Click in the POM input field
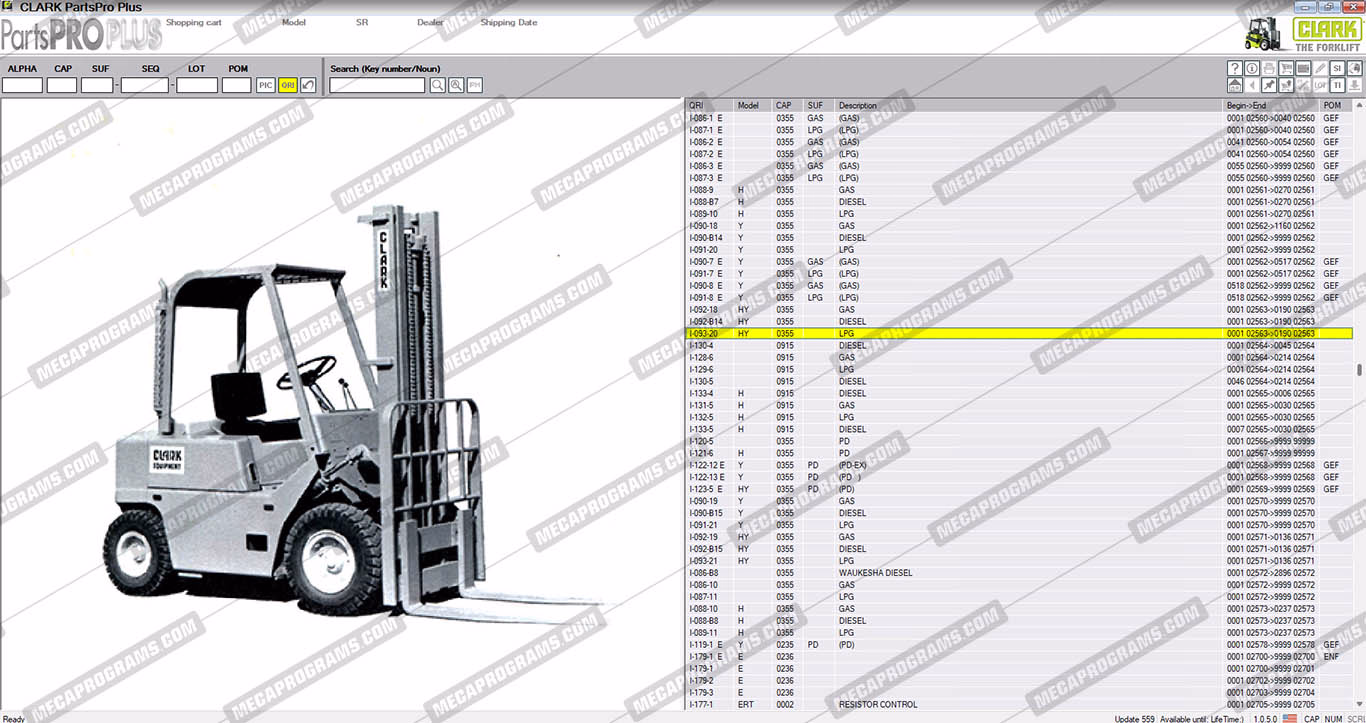The height and width of the screenshot is (723, 1366). [x=236, y=85]
